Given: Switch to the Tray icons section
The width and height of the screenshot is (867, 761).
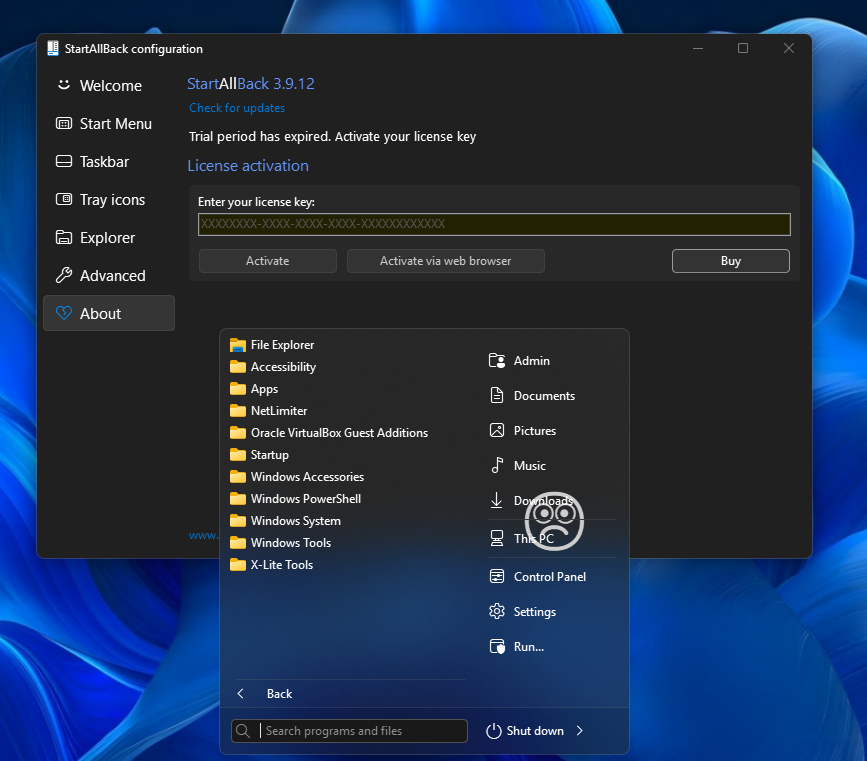Looking at the screenshot, I should [x=109, y=199].
